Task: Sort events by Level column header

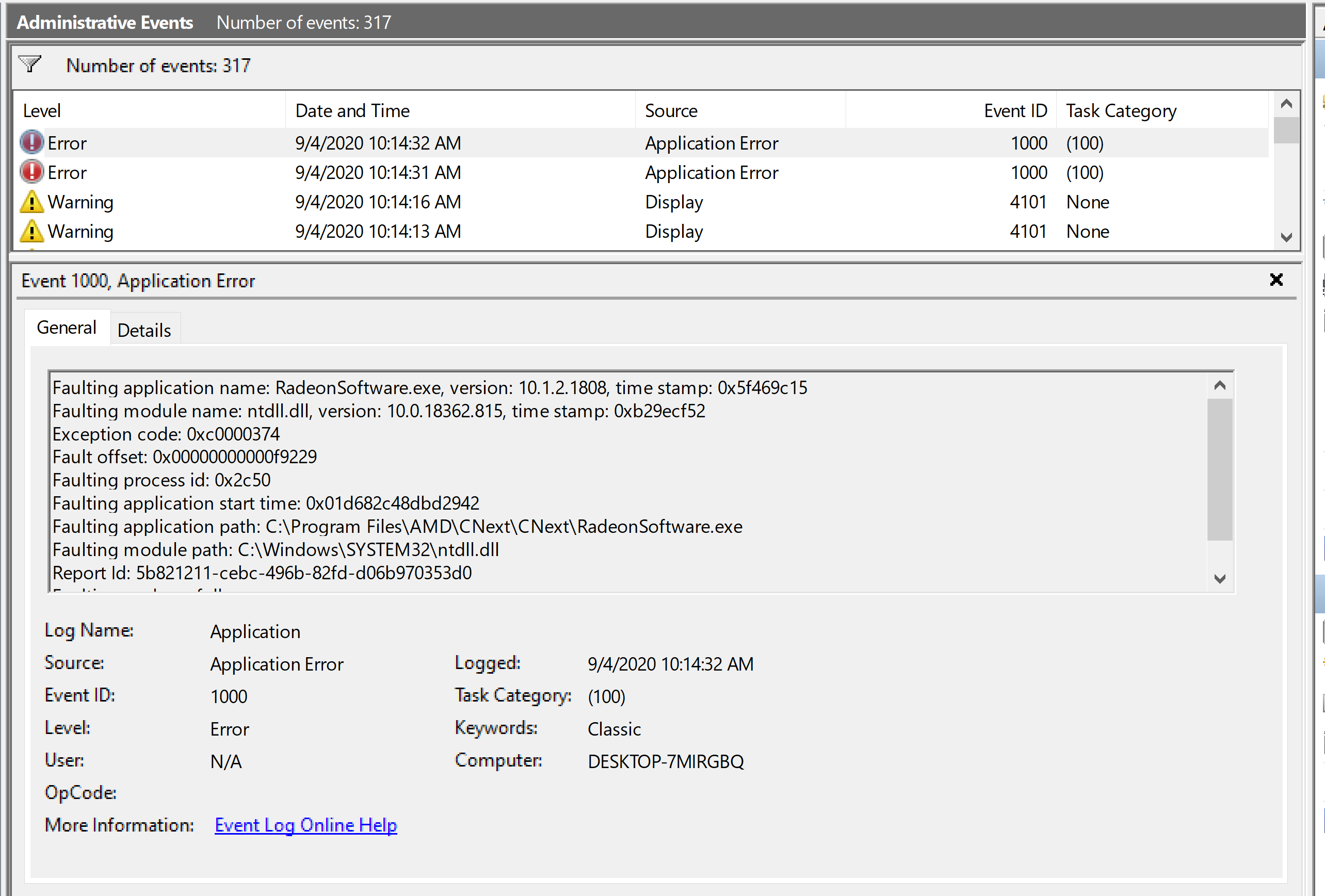Action: pos(150,110)
